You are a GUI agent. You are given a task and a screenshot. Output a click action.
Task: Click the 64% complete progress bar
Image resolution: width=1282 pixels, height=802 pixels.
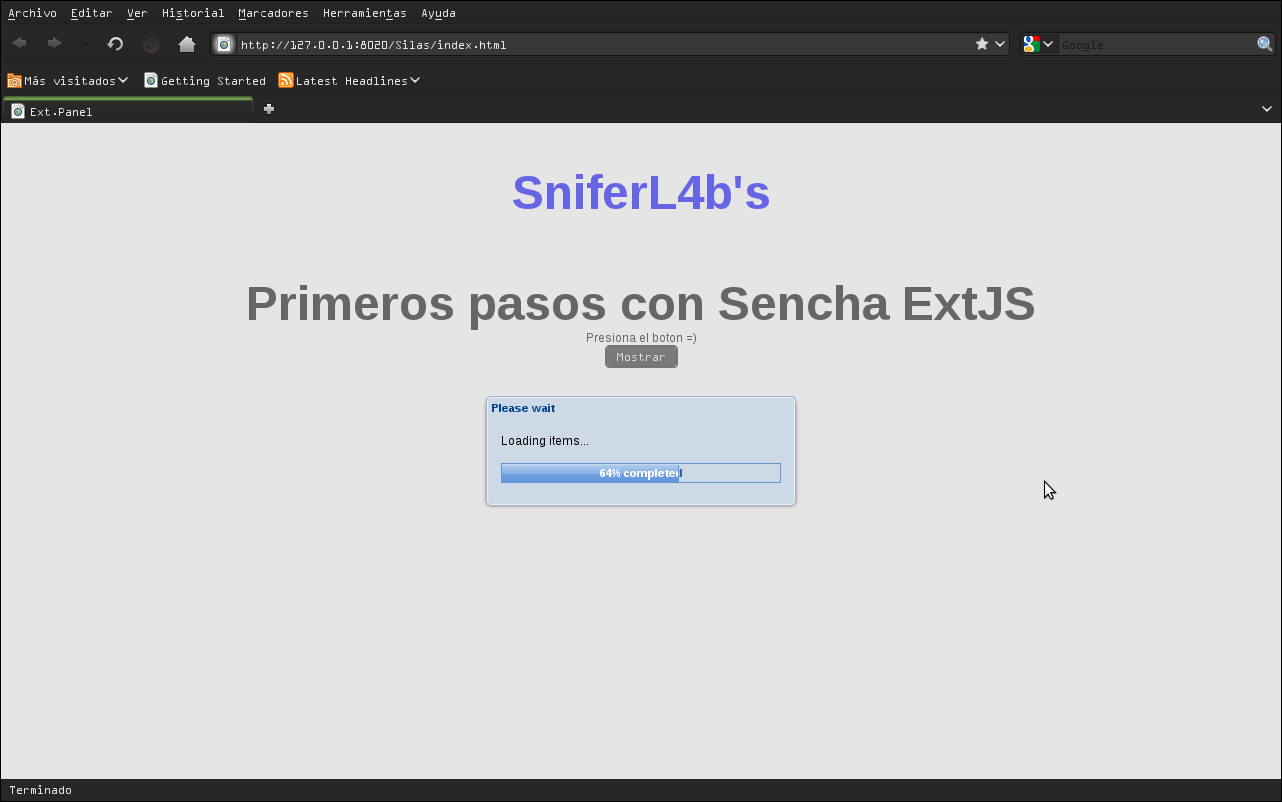(x=641, y=472)
